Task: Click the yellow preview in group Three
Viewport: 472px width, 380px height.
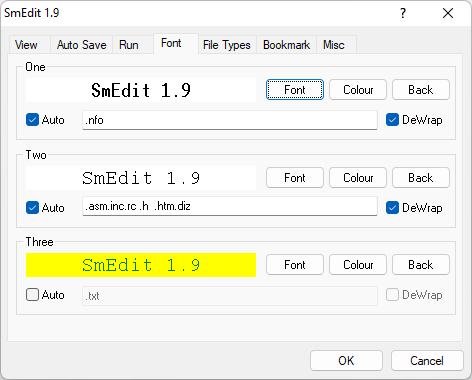Action: pos(141,265)
